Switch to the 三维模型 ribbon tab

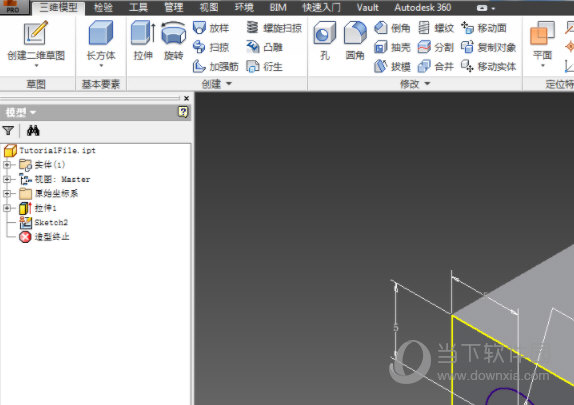pos(59,8)
